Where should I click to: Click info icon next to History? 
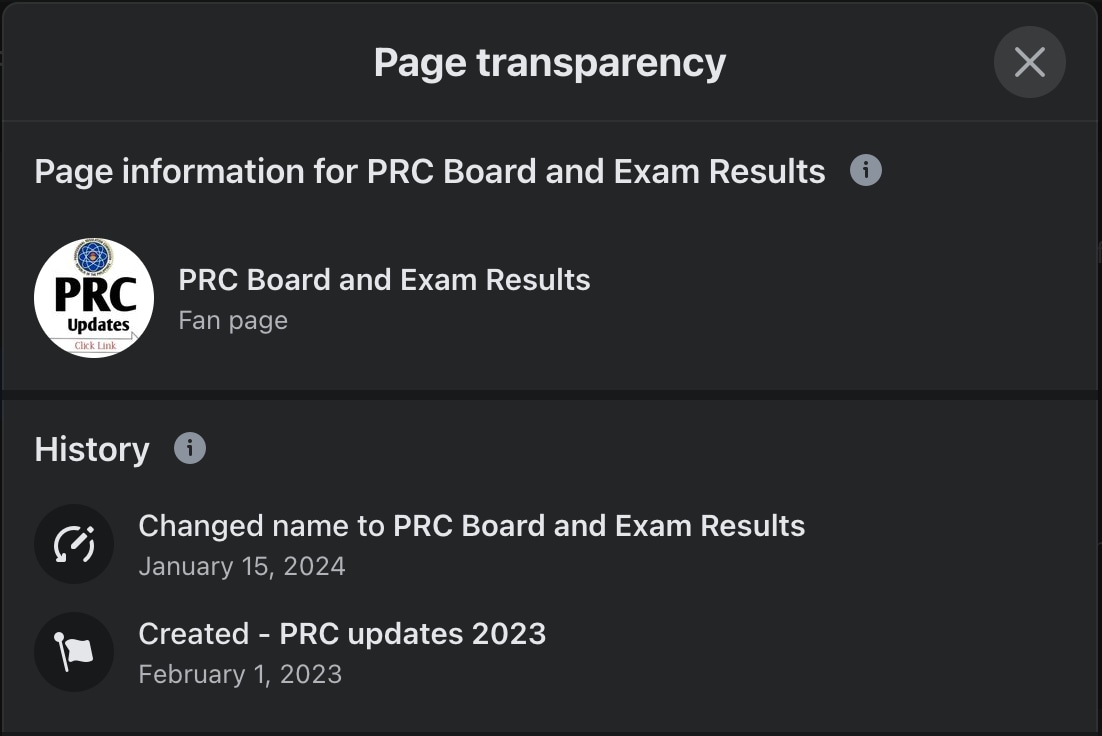[190, 447]
